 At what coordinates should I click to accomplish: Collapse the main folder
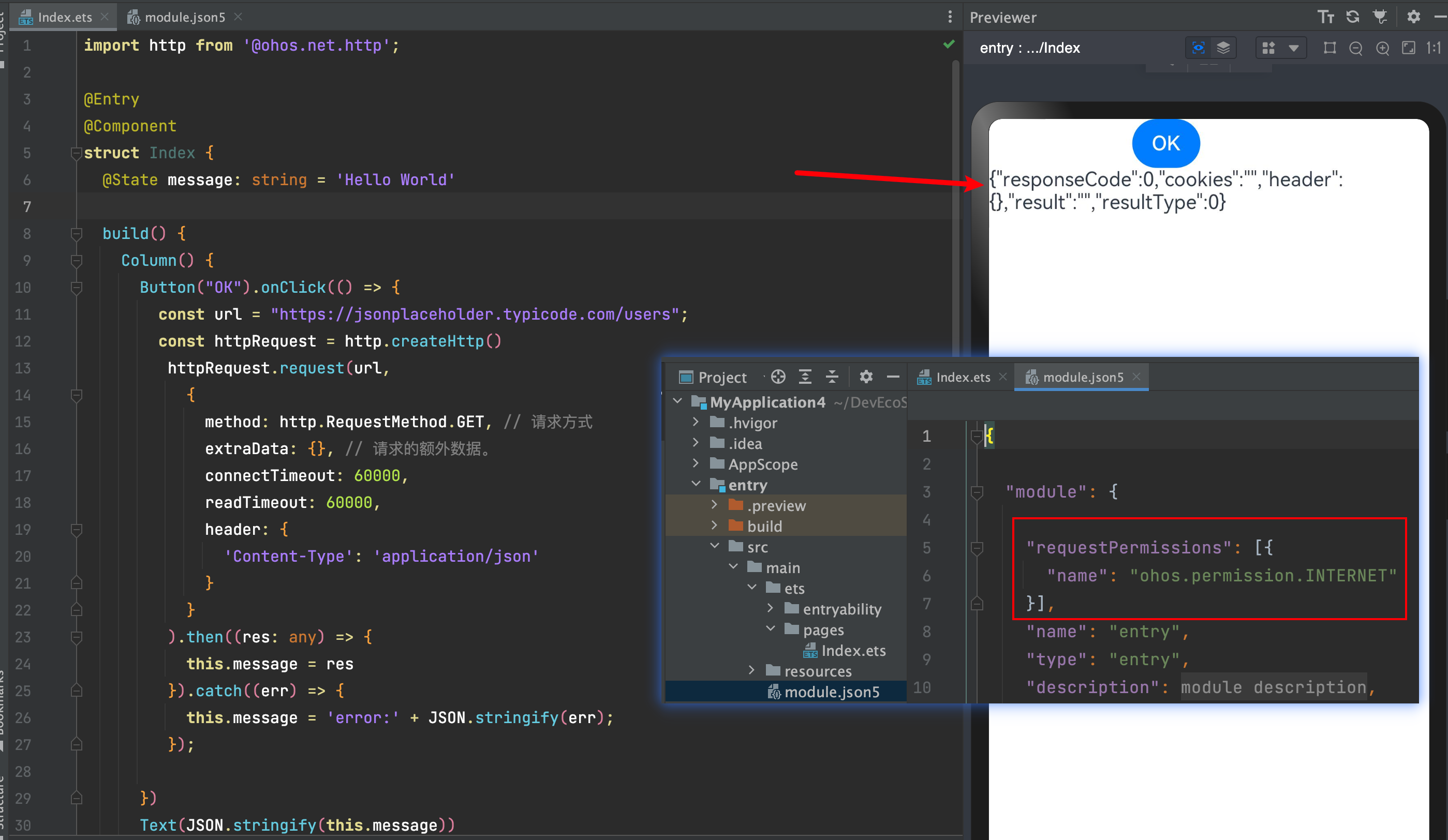(733, 567)
